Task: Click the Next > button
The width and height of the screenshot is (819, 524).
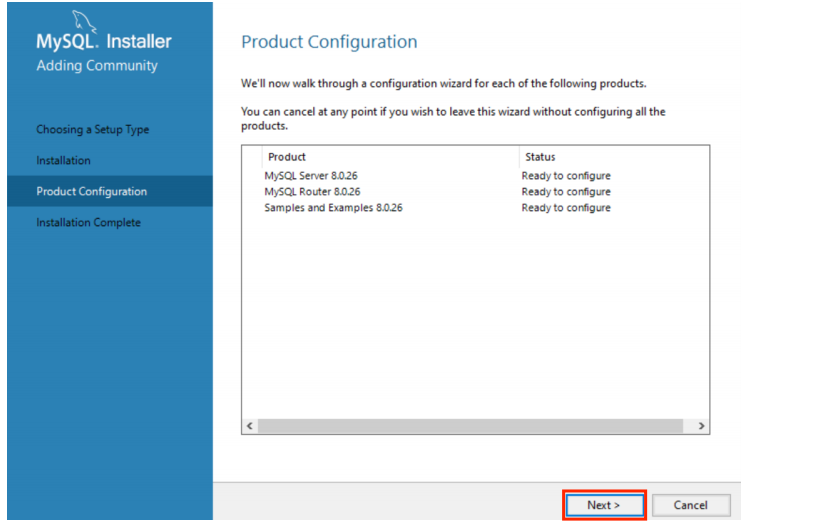Action: (604, 505)
